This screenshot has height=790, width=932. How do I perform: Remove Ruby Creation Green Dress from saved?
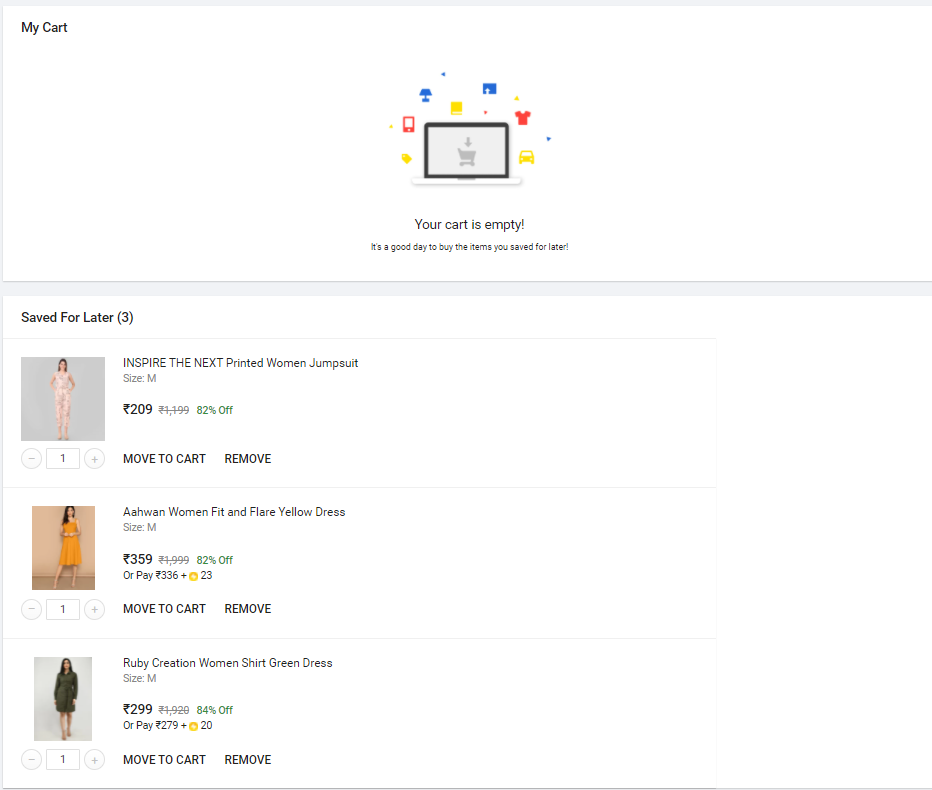tap(248, 760)
